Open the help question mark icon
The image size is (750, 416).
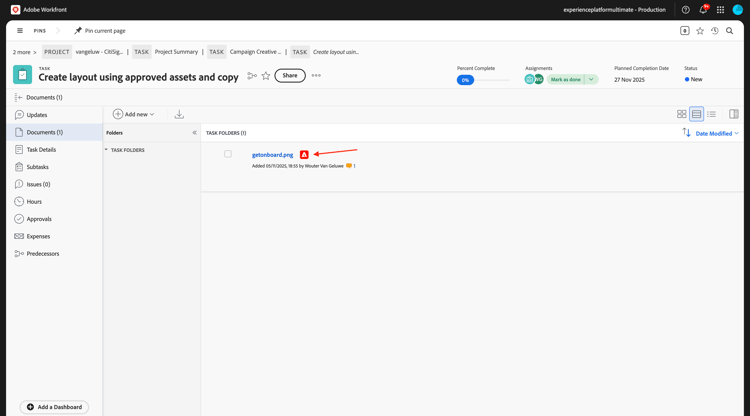pos(685,10)
